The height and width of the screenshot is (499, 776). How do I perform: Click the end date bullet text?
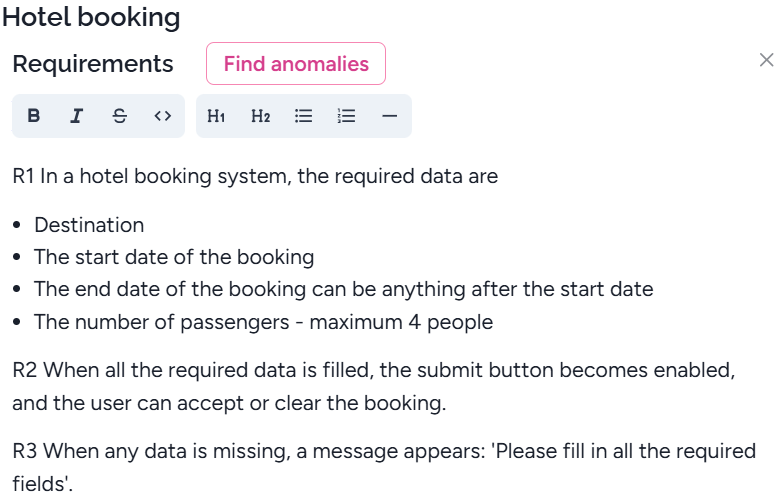(343, 289)
